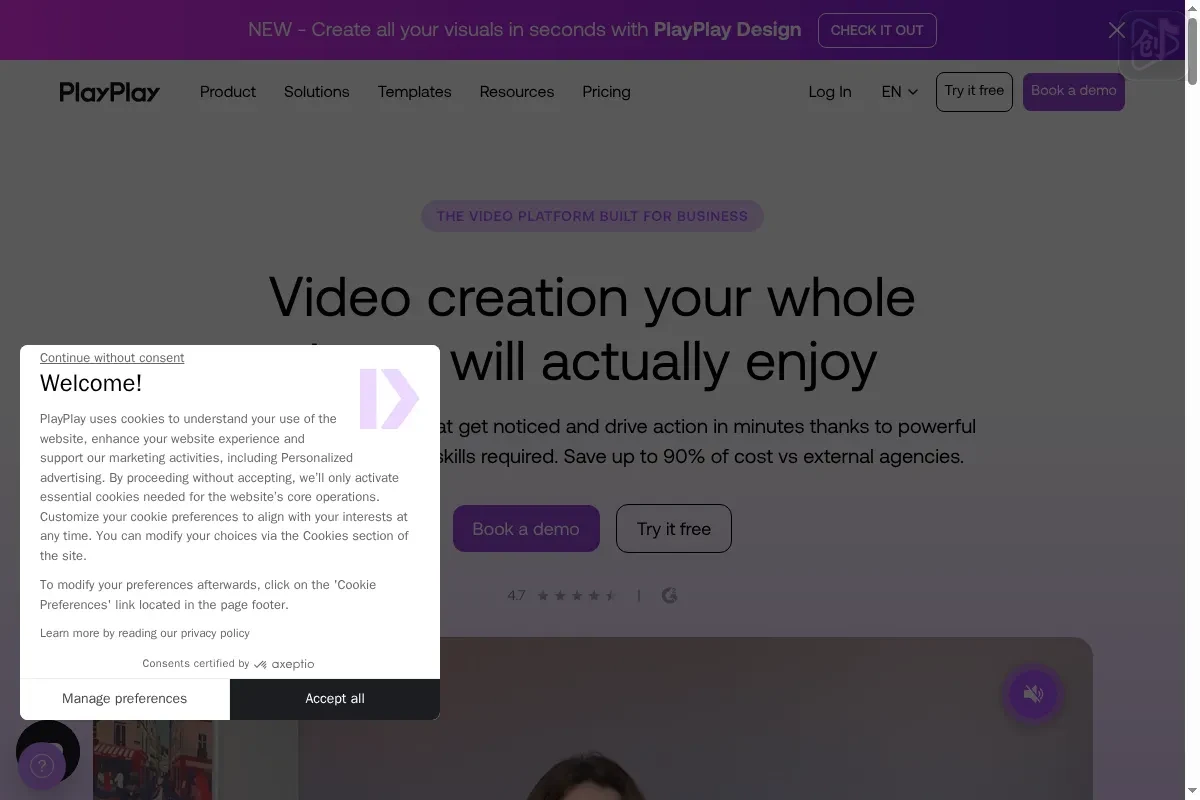Close the top announcement banner
The image size is (1200, 800).
click(x=1116, y=30)
